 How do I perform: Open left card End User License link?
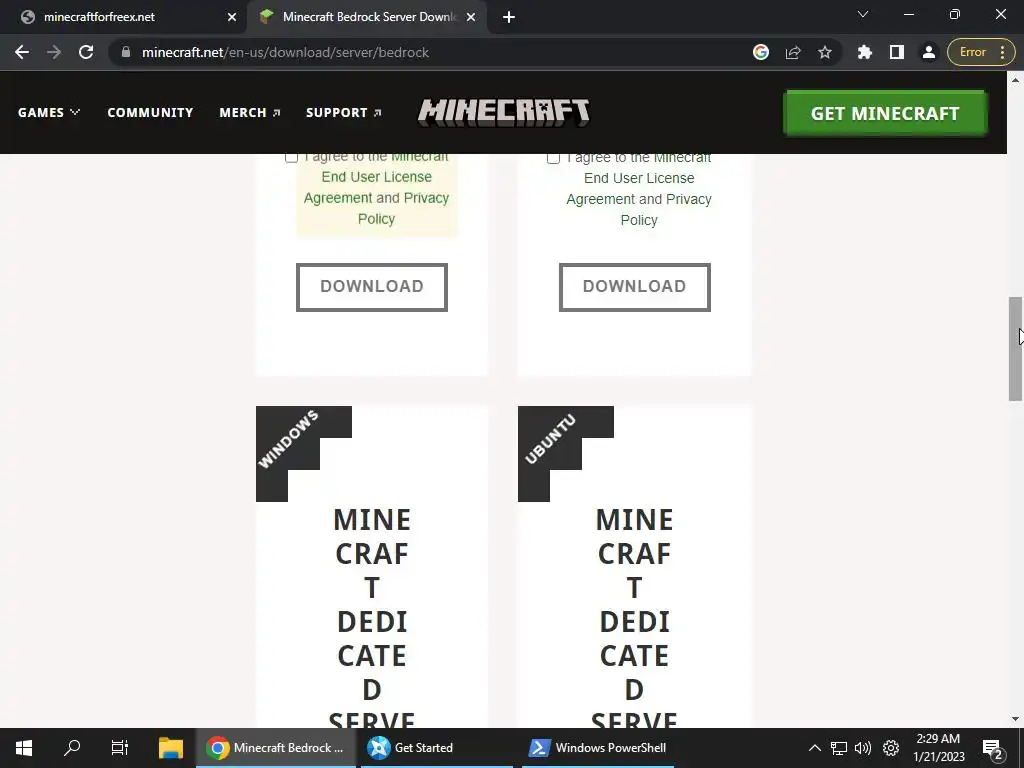point(376,176)
